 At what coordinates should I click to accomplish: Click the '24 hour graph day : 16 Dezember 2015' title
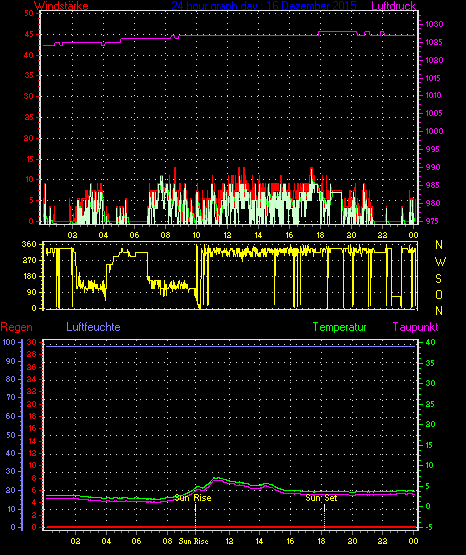(x=264, y=6)
